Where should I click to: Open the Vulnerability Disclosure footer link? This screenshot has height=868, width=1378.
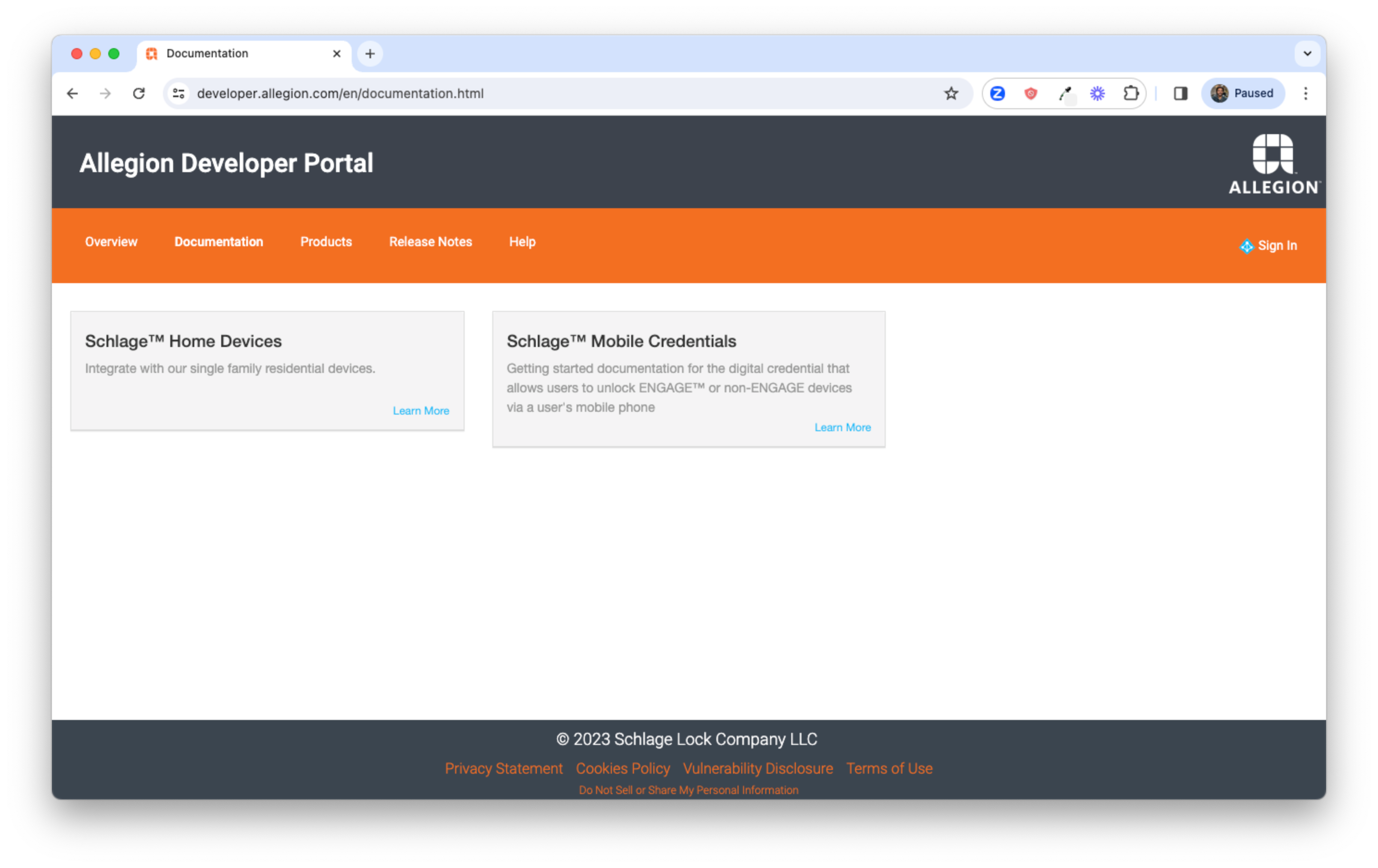coord(757,769)
